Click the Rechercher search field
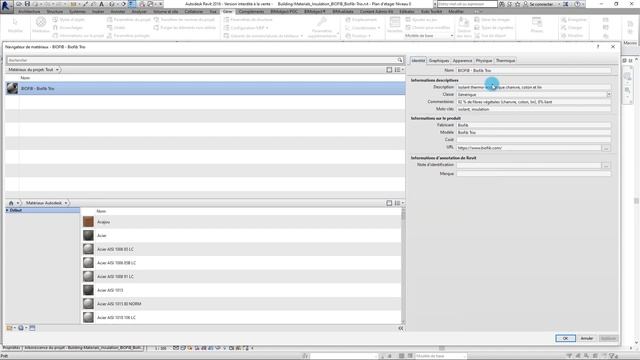Image resolution: width=640 pixels, height=360 pixels. pos(202,60)
